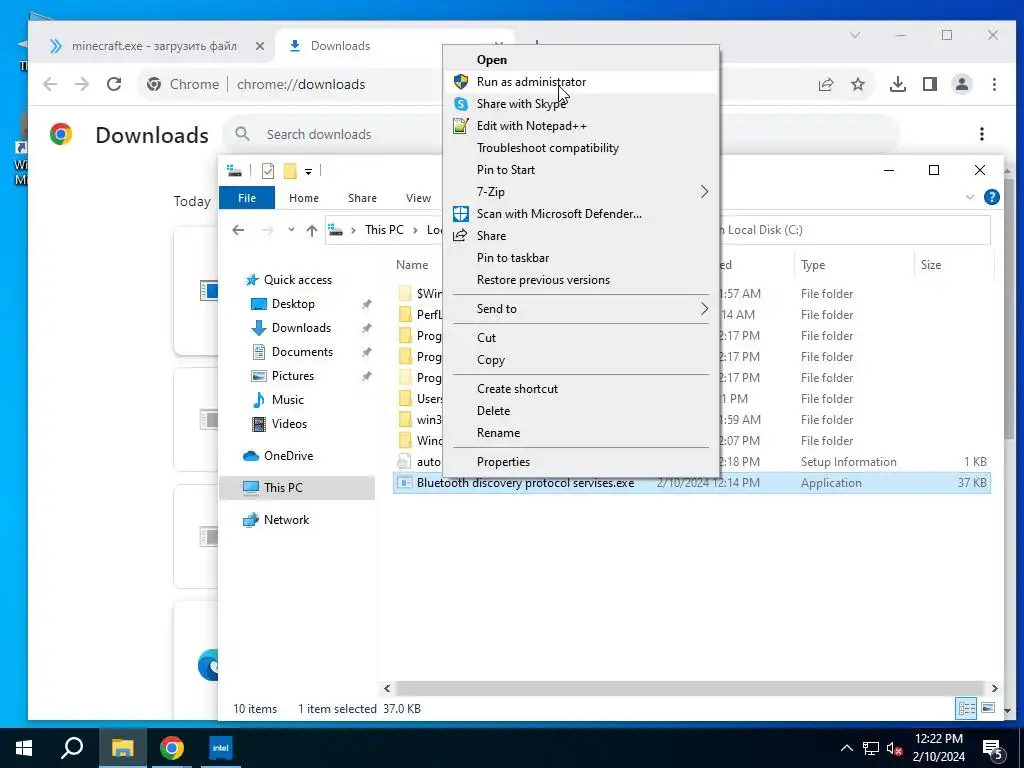
Task: Close the minecraft.exe tab
Action: [x=260, y=46]
